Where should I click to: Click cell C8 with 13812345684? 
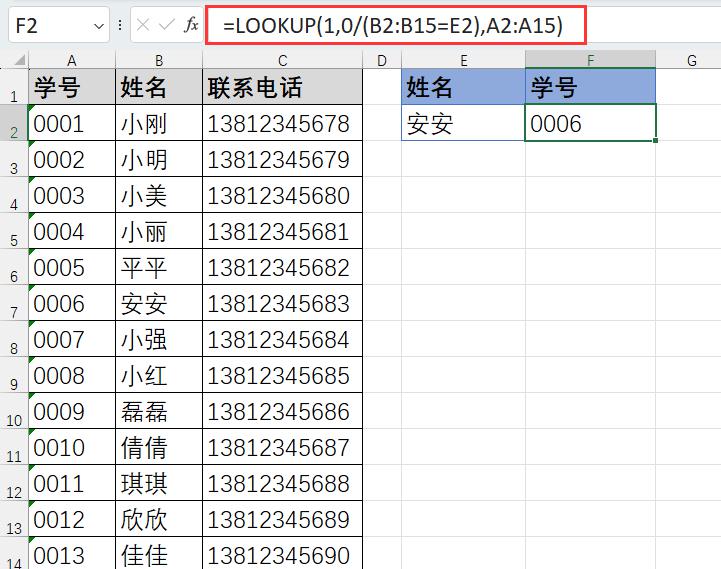(282, 339)
